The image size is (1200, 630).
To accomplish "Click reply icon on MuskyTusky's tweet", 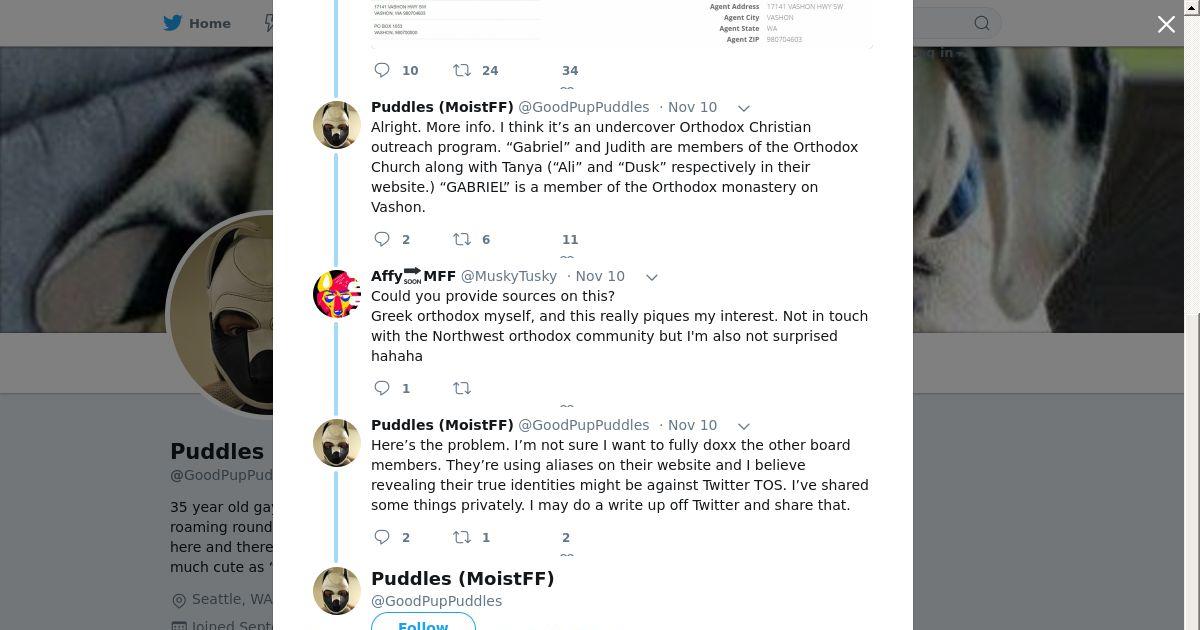I will [382, 388].
